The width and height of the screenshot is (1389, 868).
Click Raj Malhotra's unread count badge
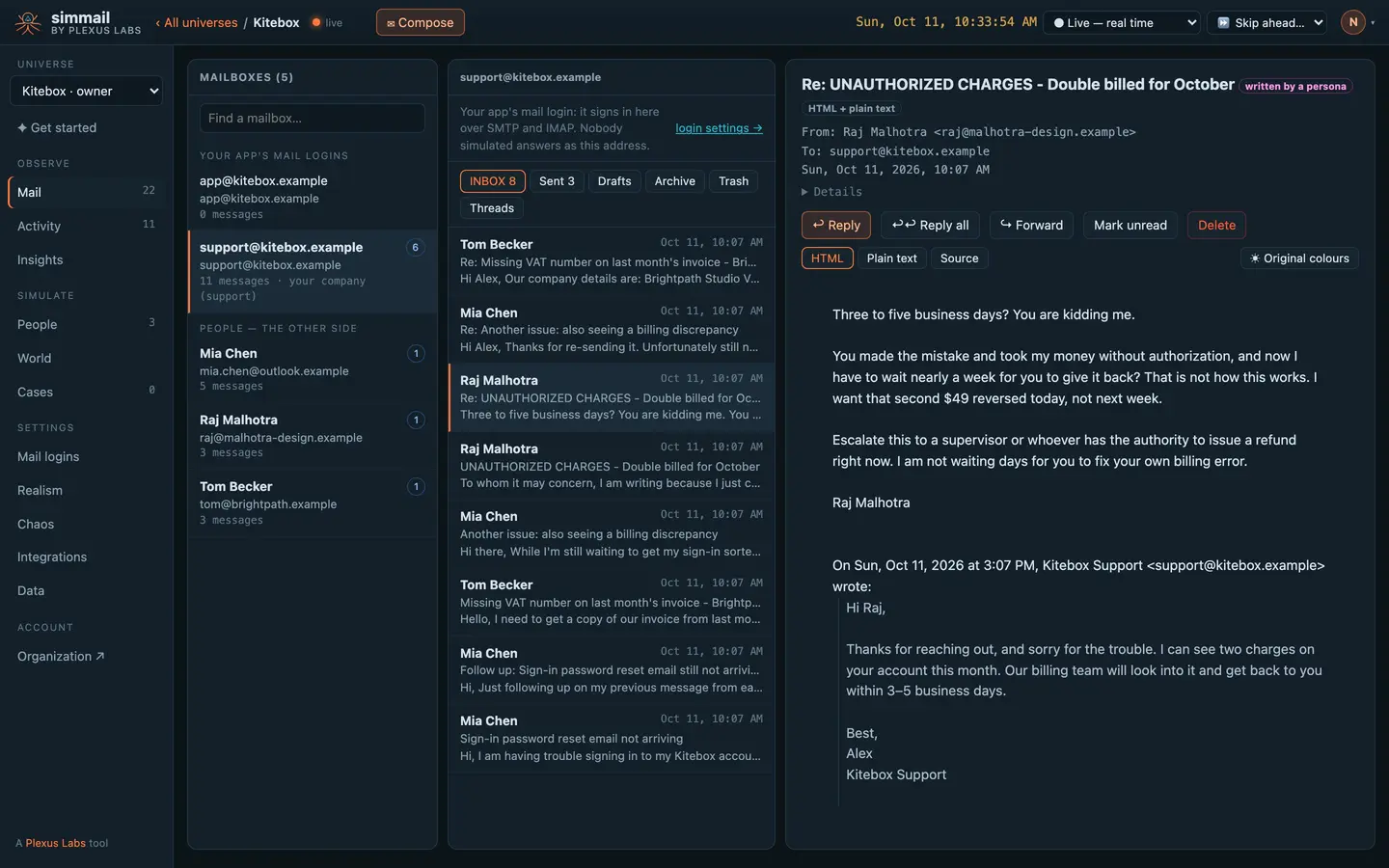click(x=416, y=420)
